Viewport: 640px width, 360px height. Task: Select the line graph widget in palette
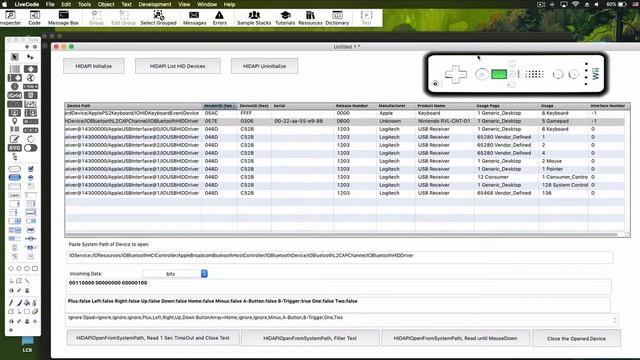click(31, 104)
